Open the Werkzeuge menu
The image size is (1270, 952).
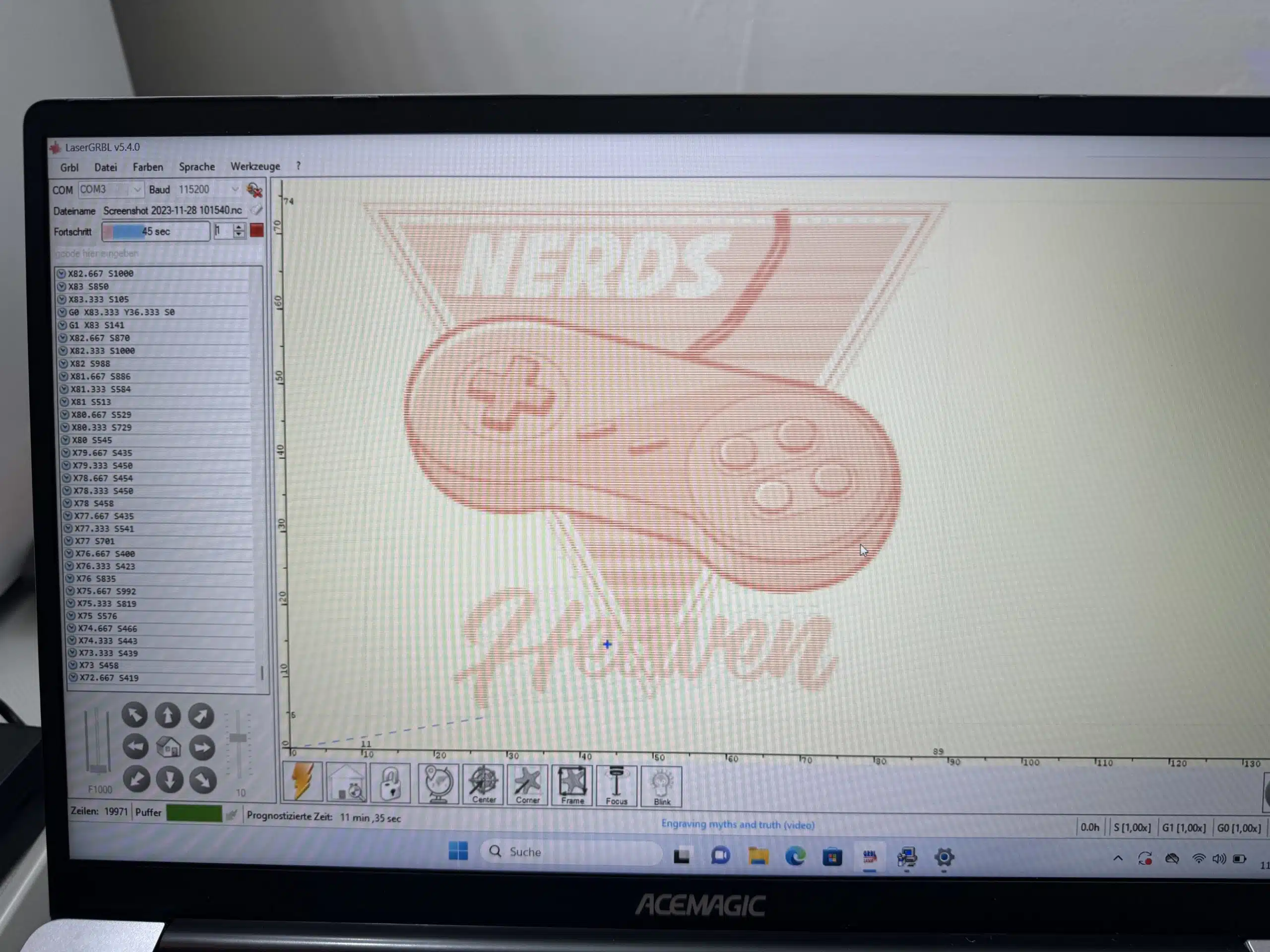coord(255,167)
